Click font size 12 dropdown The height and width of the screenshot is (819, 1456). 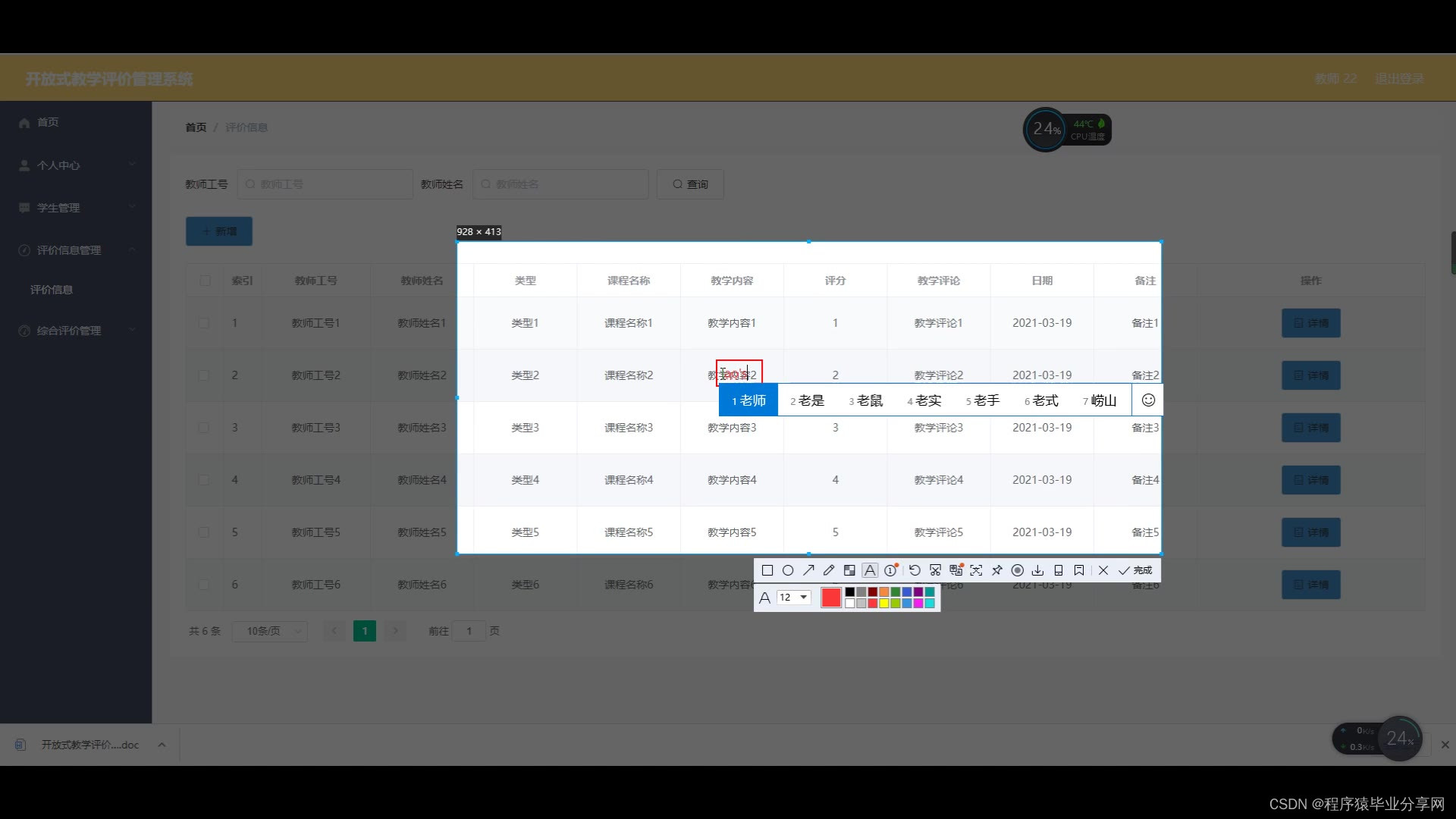(x=794, y=597)
